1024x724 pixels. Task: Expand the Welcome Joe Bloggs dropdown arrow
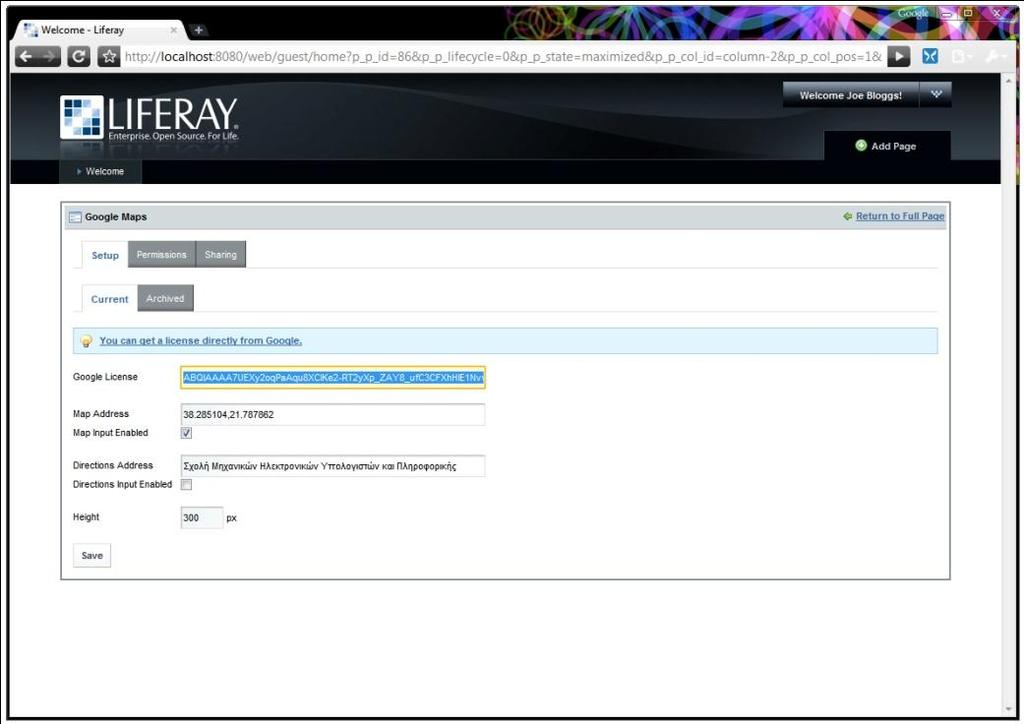click(936, 95)
